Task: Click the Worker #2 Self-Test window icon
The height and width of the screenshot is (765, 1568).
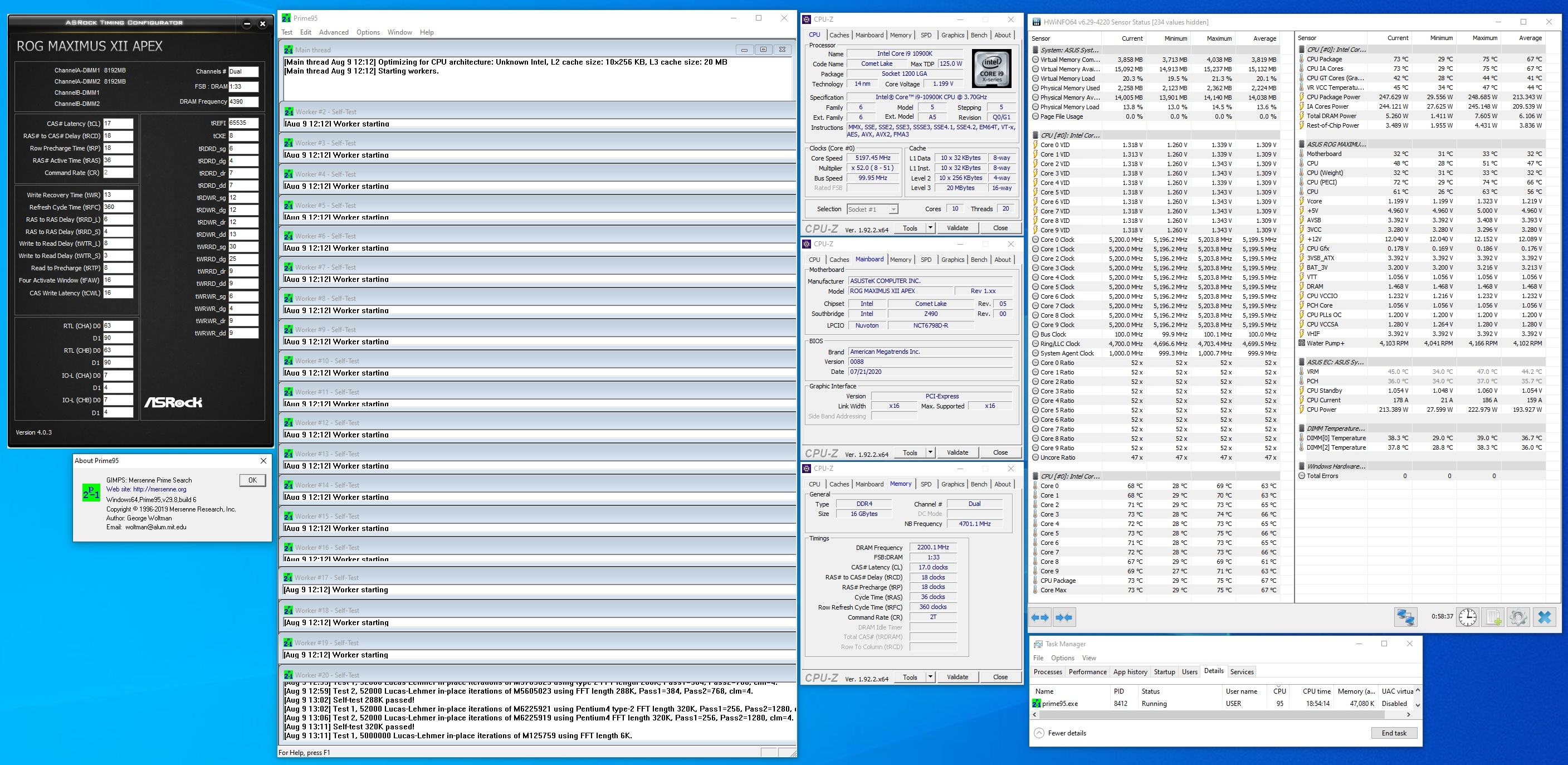Action: (x=289, y=112)
